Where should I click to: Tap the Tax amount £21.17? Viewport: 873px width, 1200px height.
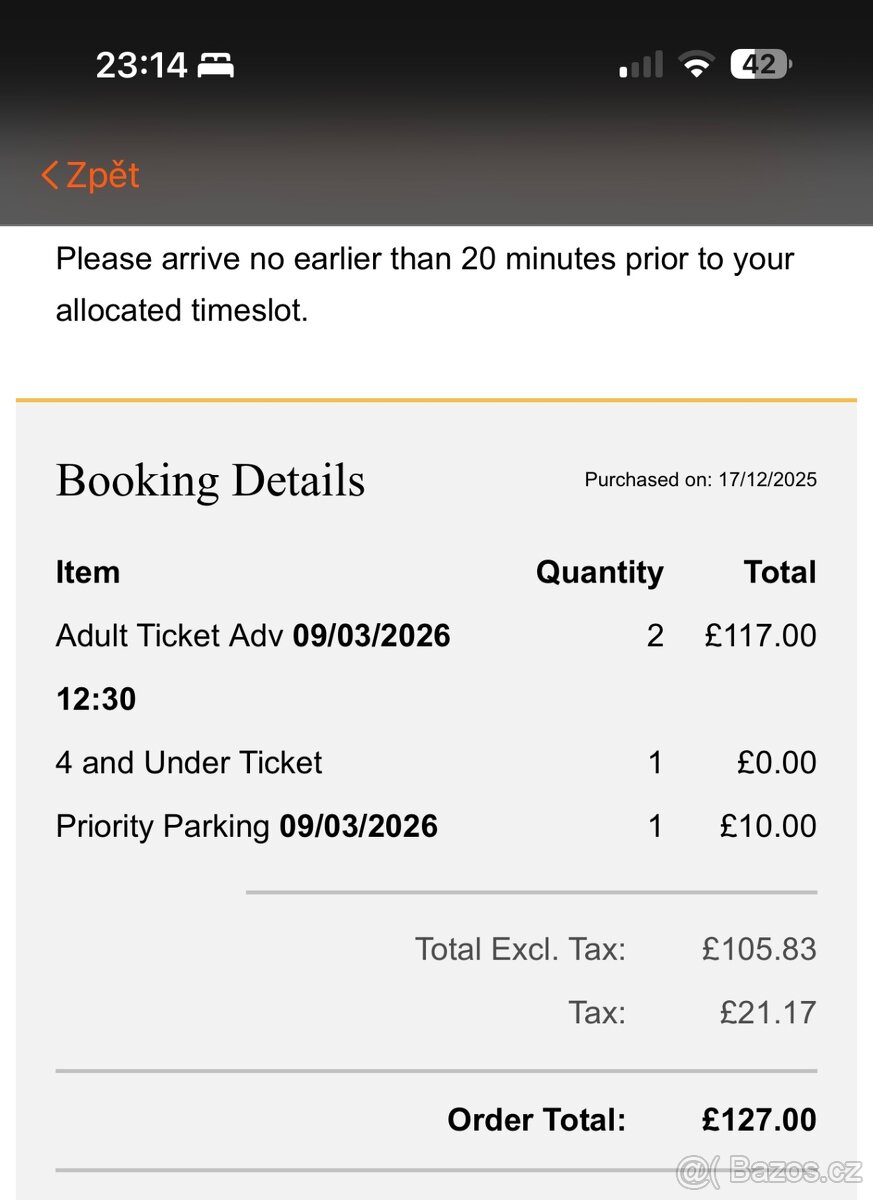(x=768, y=1013)
